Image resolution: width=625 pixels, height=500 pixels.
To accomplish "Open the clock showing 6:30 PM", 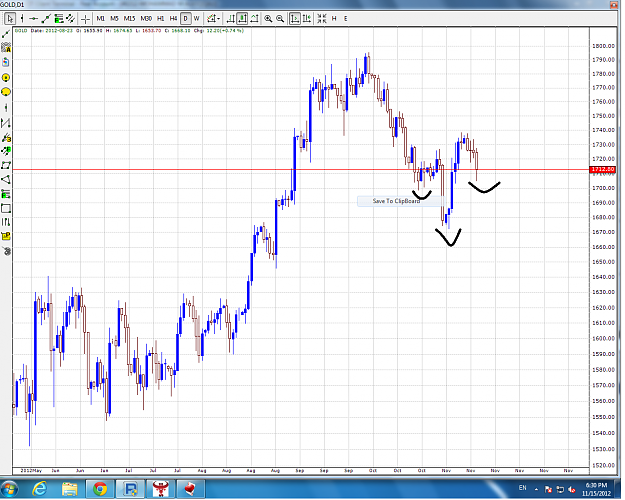I will click(x=596, y=489).
